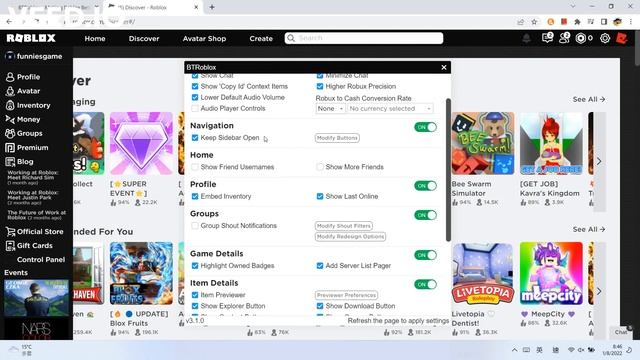Screen dimensions: 640x360
Task: Click Modify Shout Filters button
Action: (344, 226)
